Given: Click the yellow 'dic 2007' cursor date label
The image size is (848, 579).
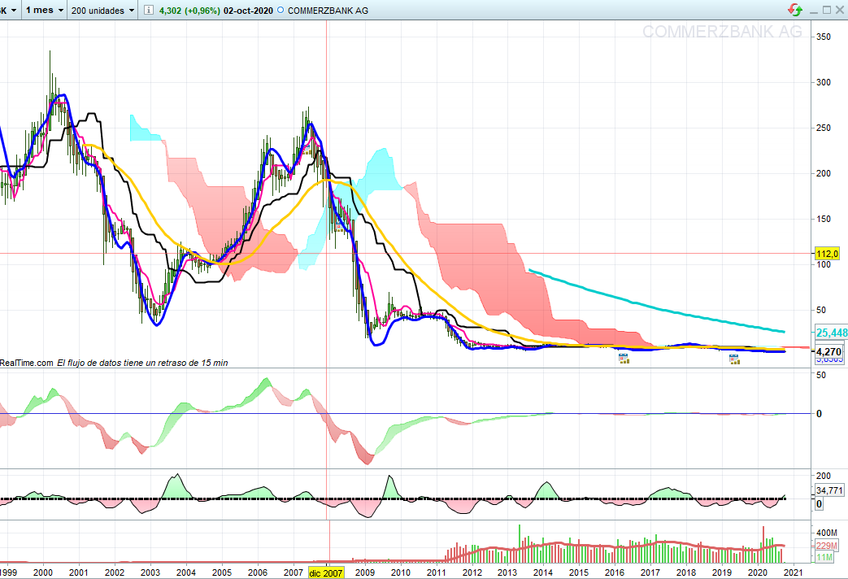Looking at the screenshot, I should pyautogui.click(x=326, y=573).
